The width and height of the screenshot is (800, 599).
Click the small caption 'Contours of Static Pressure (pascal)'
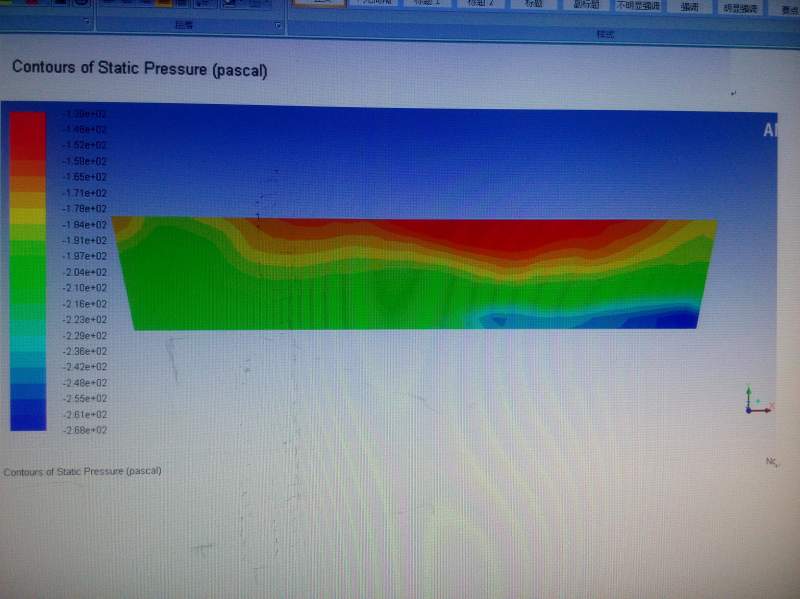[83, 471]
